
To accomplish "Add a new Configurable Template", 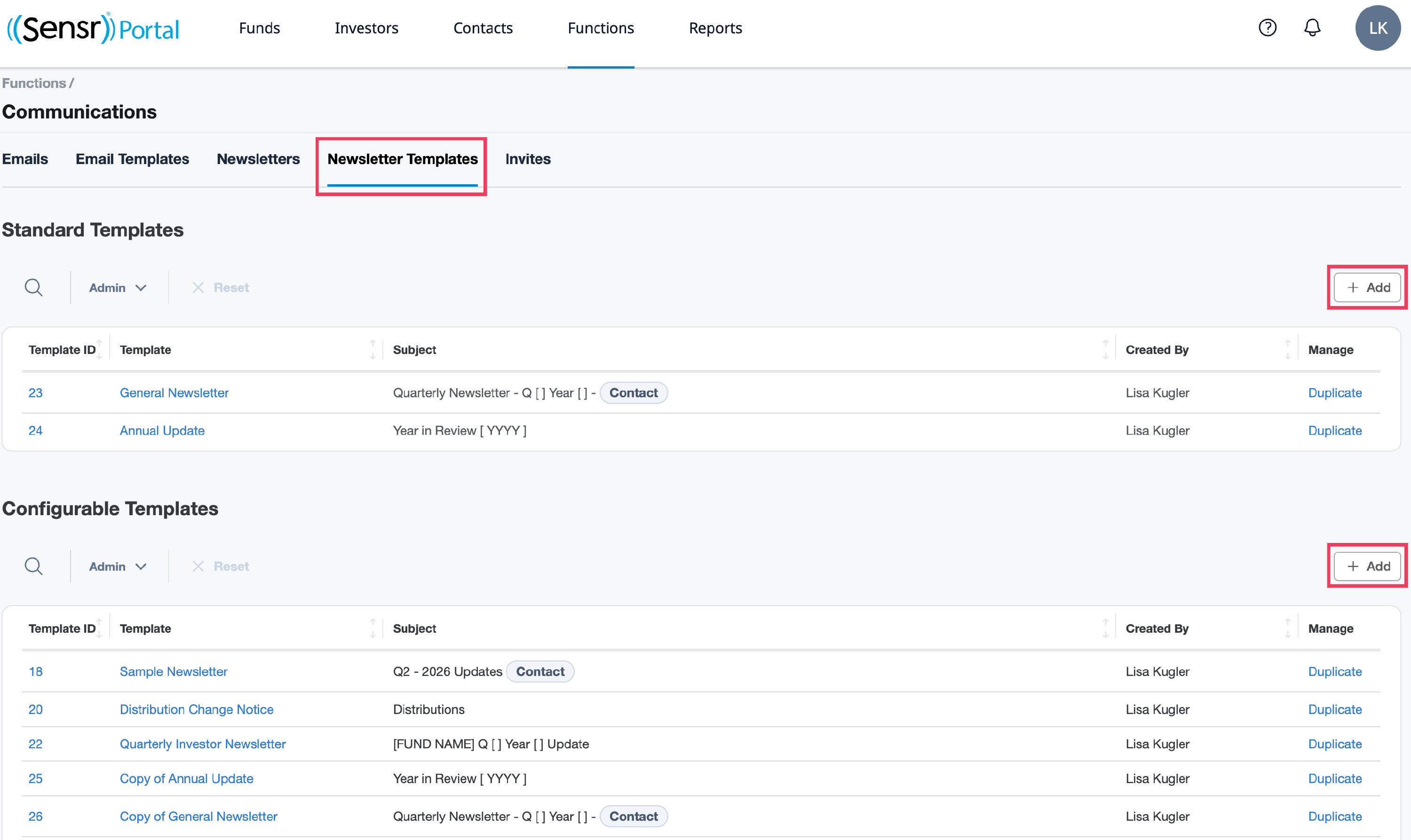I will point(1367,566).
